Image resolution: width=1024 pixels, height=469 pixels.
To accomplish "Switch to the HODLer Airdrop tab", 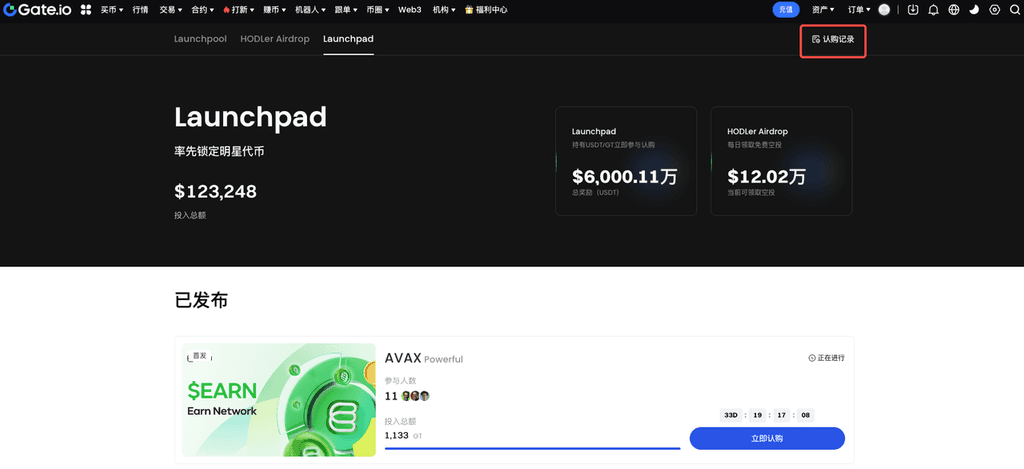I will 275,39.
